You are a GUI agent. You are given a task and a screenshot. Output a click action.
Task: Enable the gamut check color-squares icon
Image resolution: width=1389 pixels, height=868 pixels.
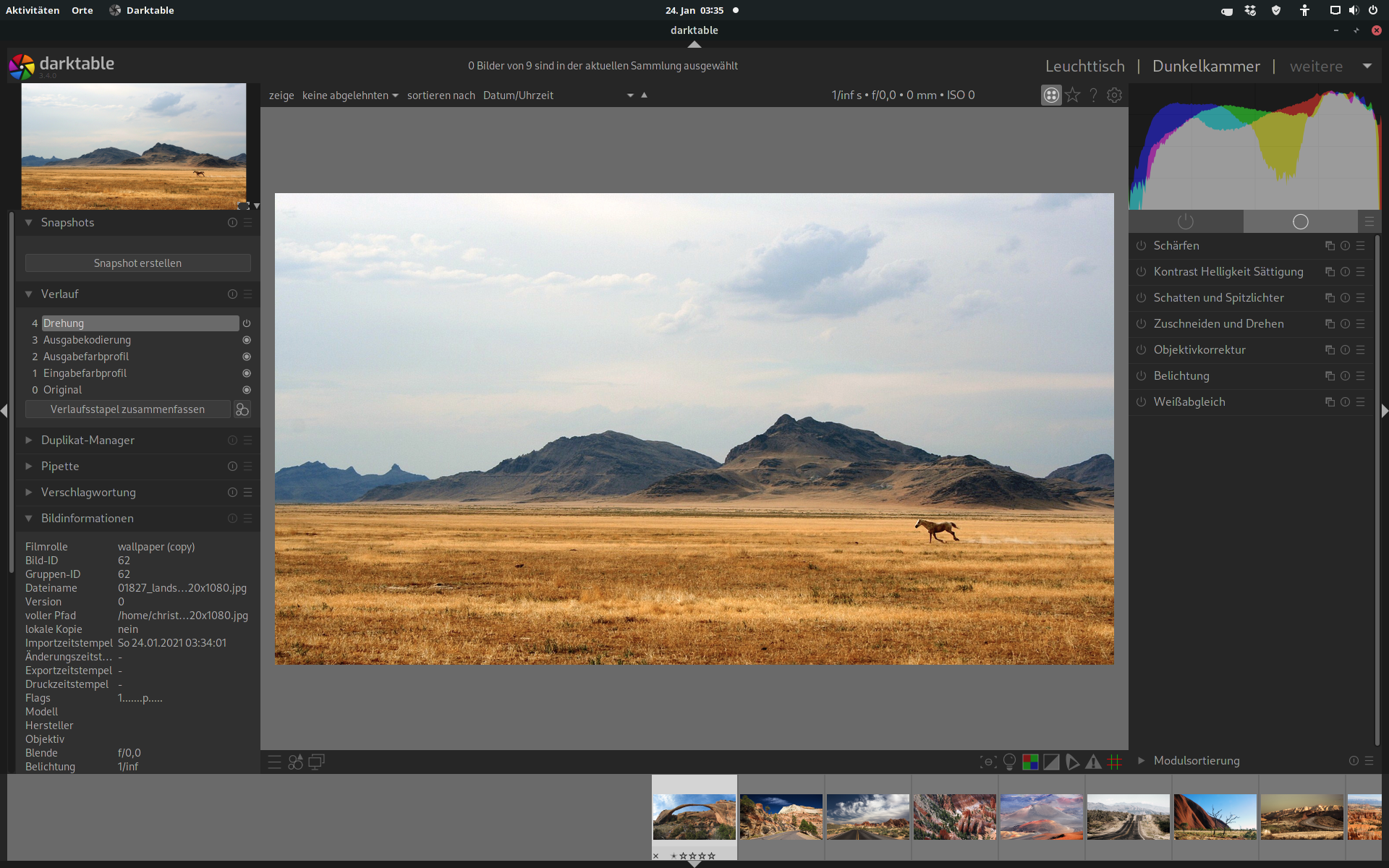coord(1030,762)
